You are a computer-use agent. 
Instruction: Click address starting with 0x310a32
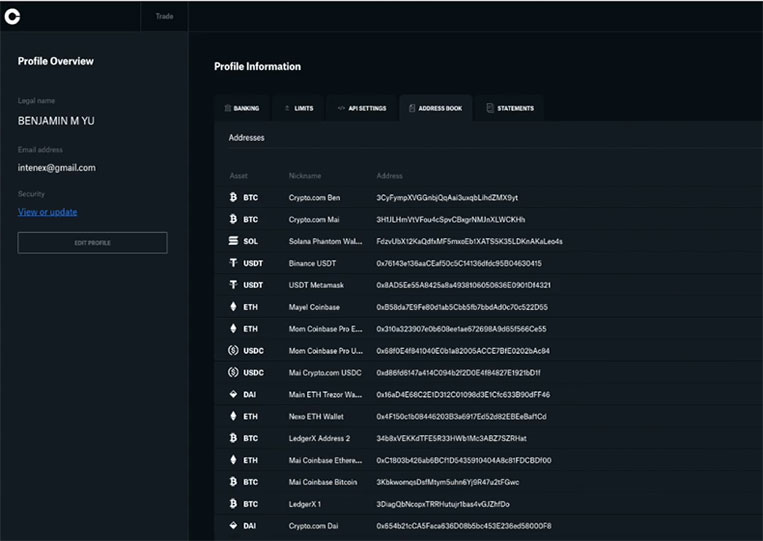point(461,329)
